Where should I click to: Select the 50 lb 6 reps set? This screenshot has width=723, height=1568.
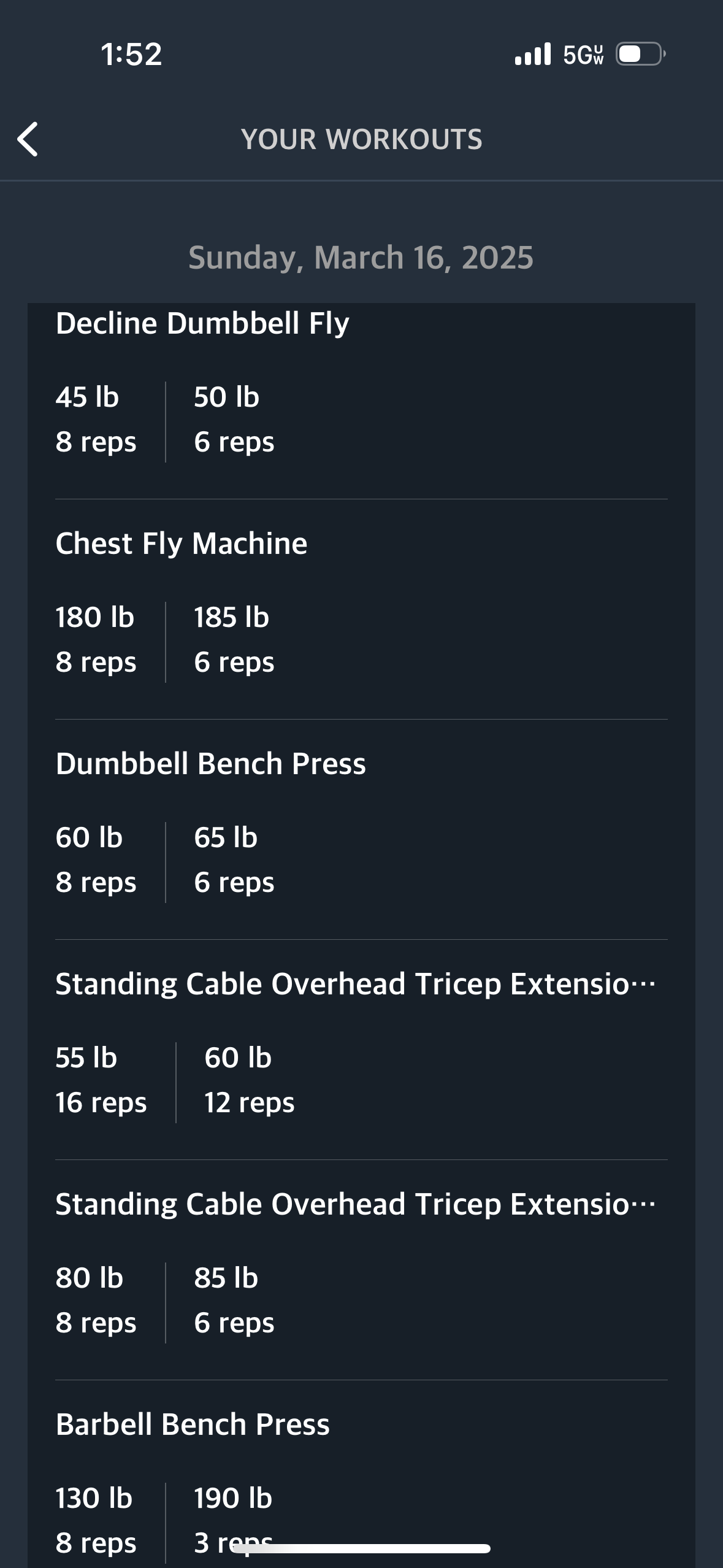click(x=234, y=420)
